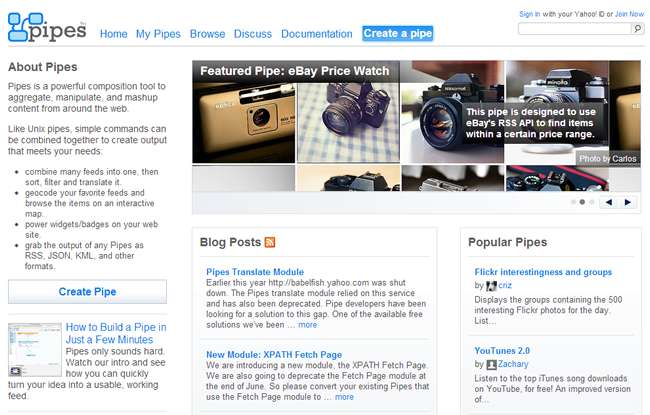This screenshot has height=415, width=650.
Task: Click the Join Now link
Action: coord(629,14)
